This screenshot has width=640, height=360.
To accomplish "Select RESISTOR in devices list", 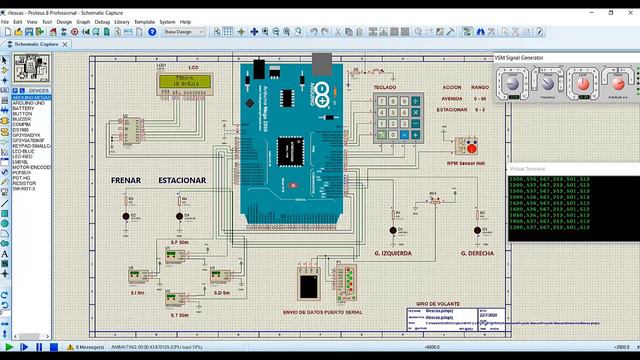I will pos(24,184).
